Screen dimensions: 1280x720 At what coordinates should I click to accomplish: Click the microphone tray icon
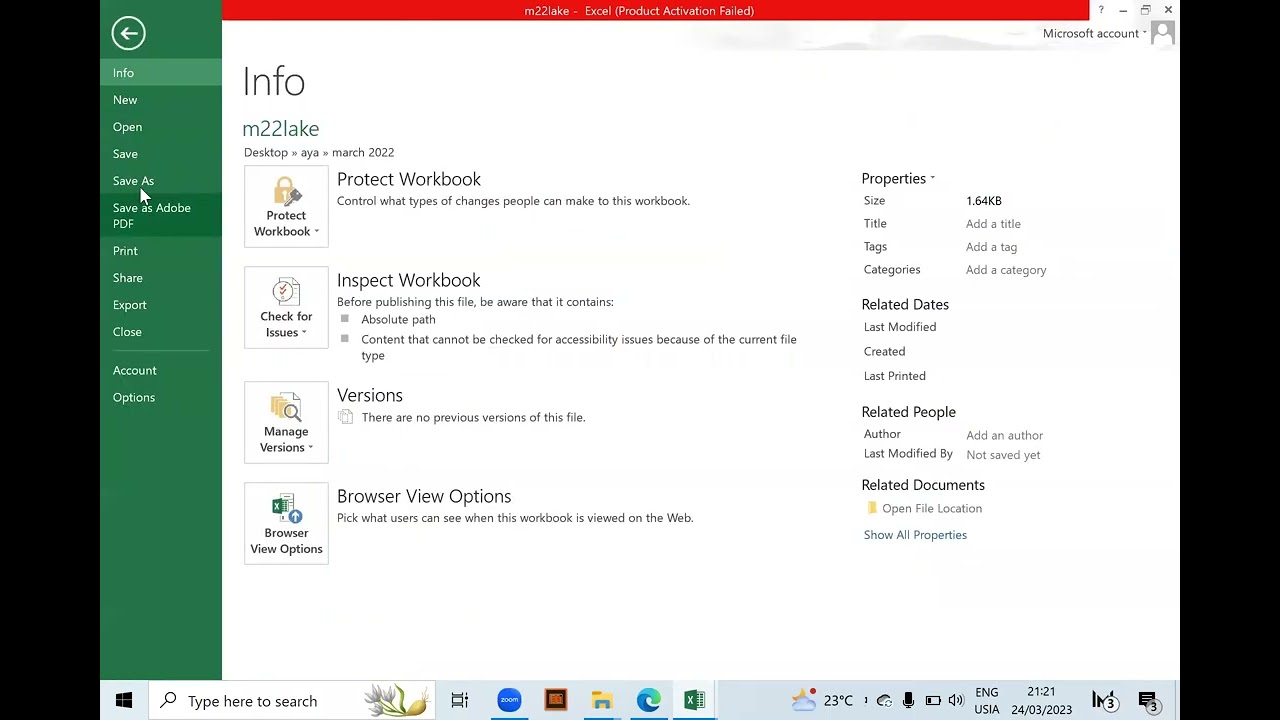point(908,701)
